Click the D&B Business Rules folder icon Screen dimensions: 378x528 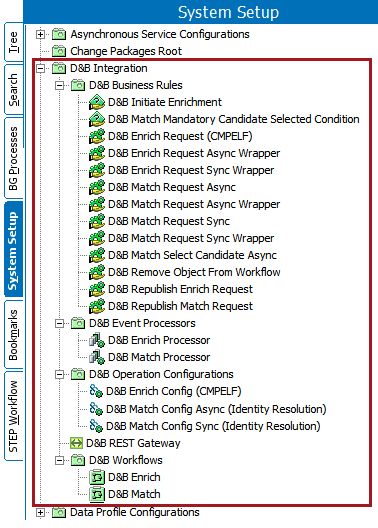point(78,85)
